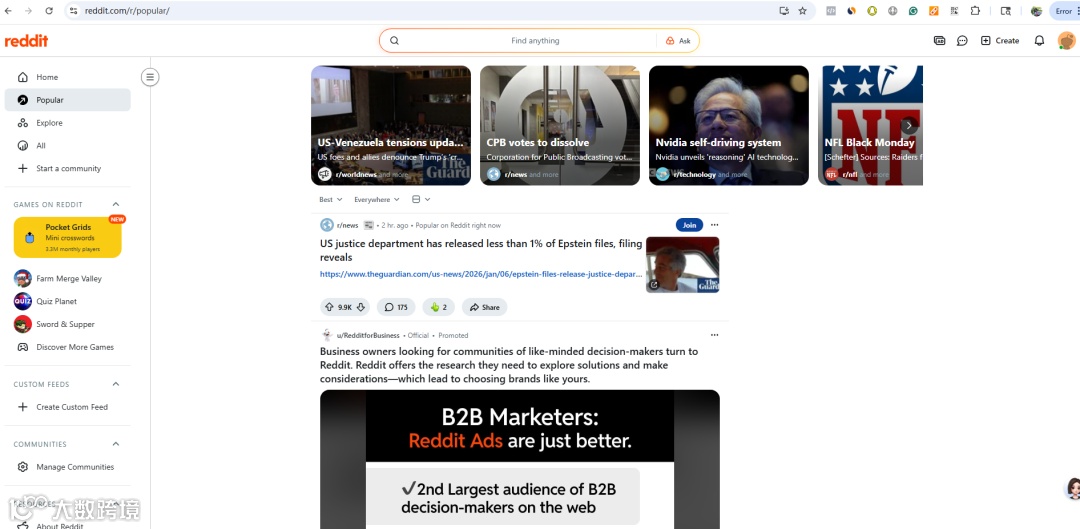The width and height of the screenshot is (1080, 529).
Task: Collapse sidebar with hamburger circle button
Action: pos(150,77)
